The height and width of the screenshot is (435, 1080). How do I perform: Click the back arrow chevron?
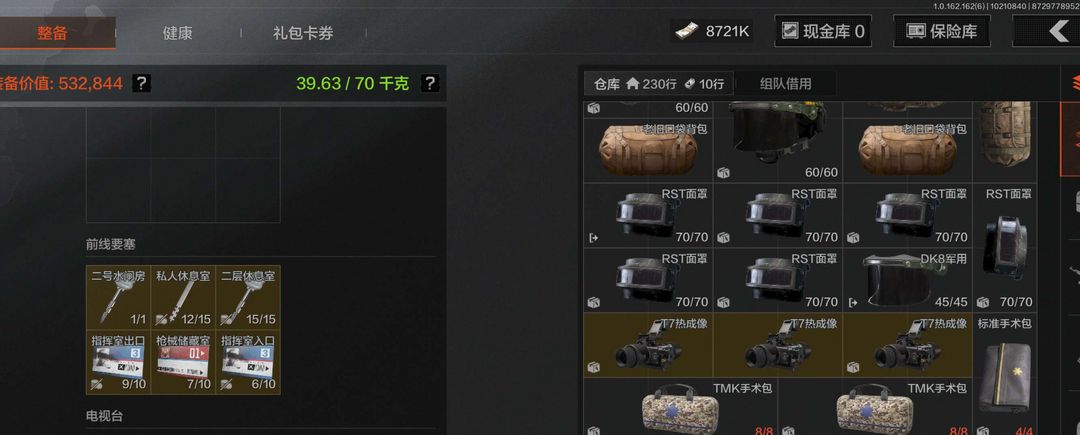coord(1058,31)
